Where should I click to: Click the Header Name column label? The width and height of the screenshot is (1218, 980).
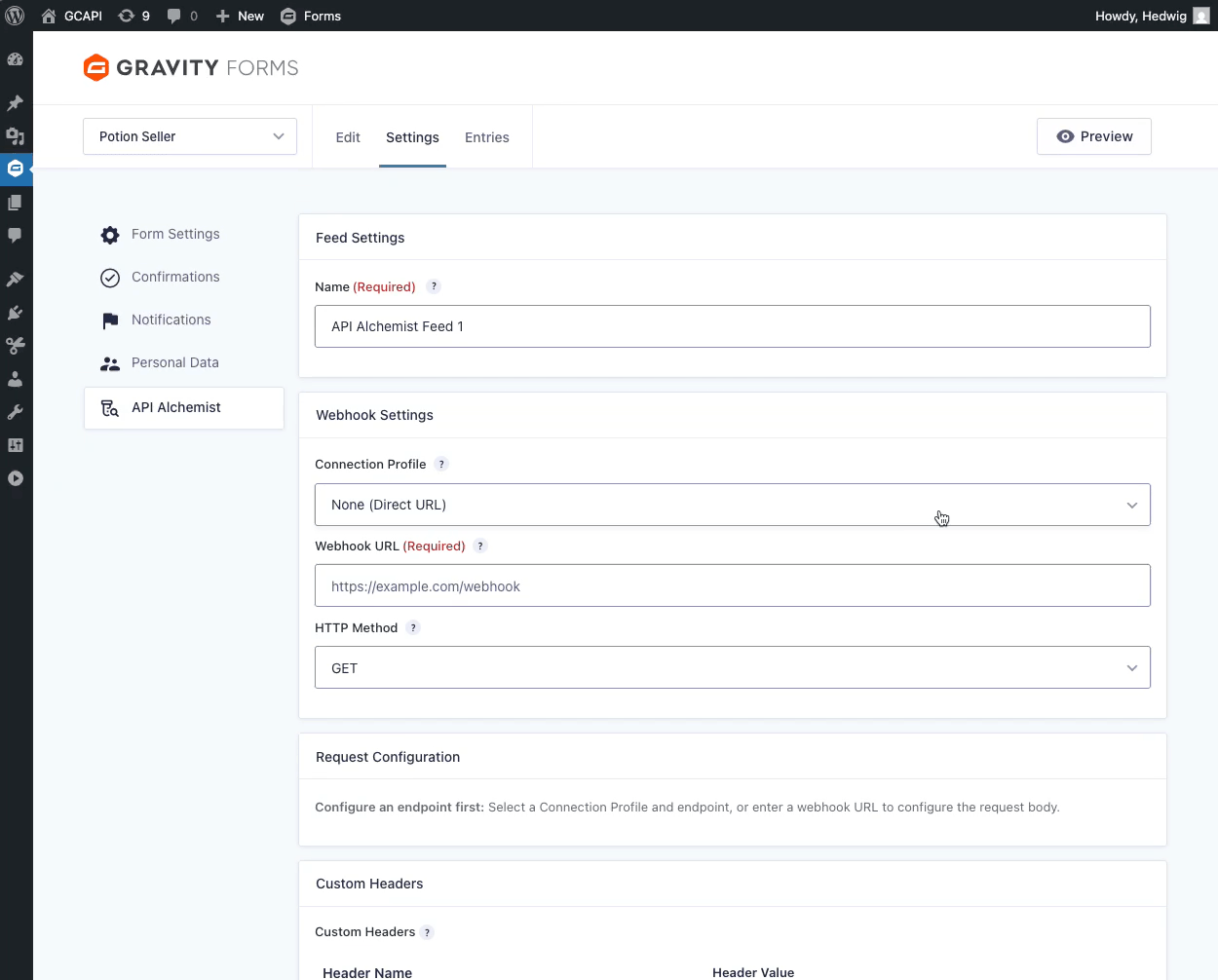pyautogui.click(x=367, y=972)
